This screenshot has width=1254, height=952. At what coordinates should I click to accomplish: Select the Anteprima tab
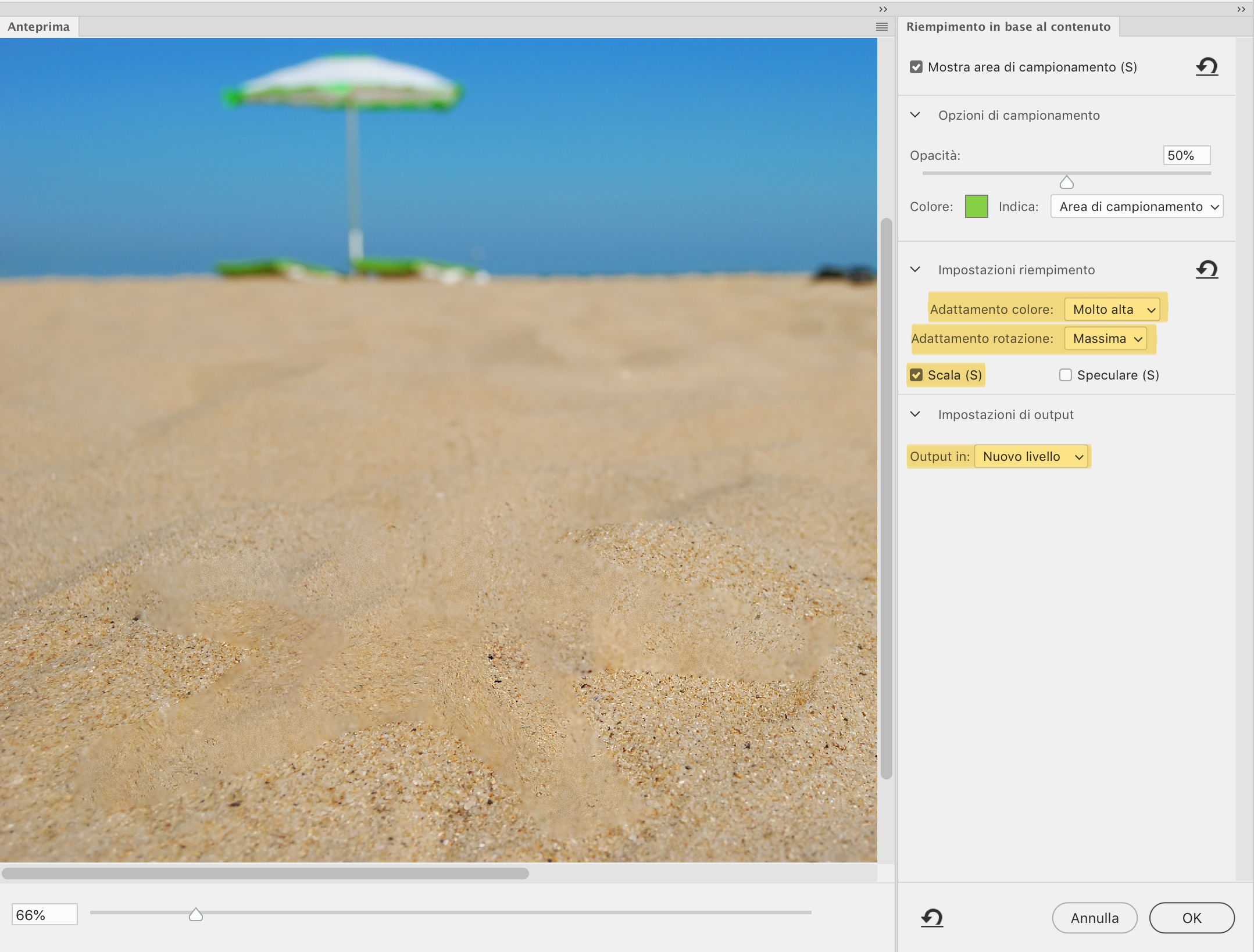pos(39,27)
